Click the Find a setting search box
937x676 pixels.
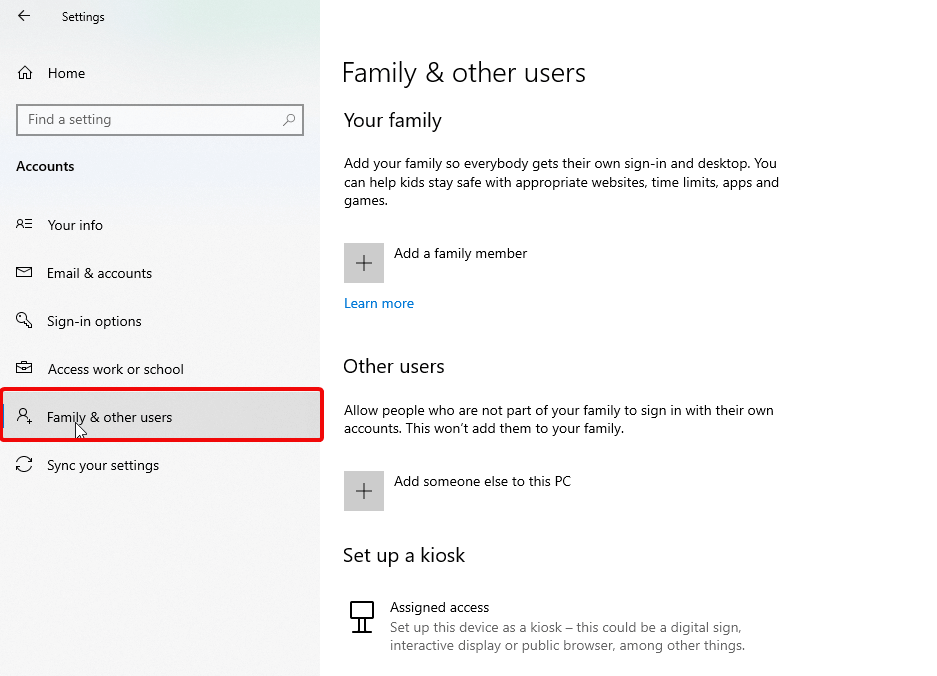click(x=160, y=120)
